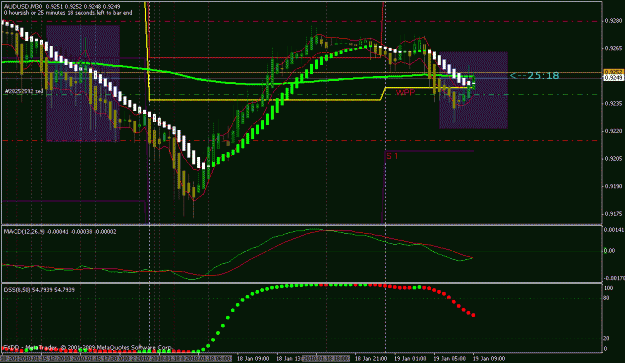Viewport: 625px width, 363px height.
Task: Click the 20 level on DSS scale
Action: click(607, 338)
